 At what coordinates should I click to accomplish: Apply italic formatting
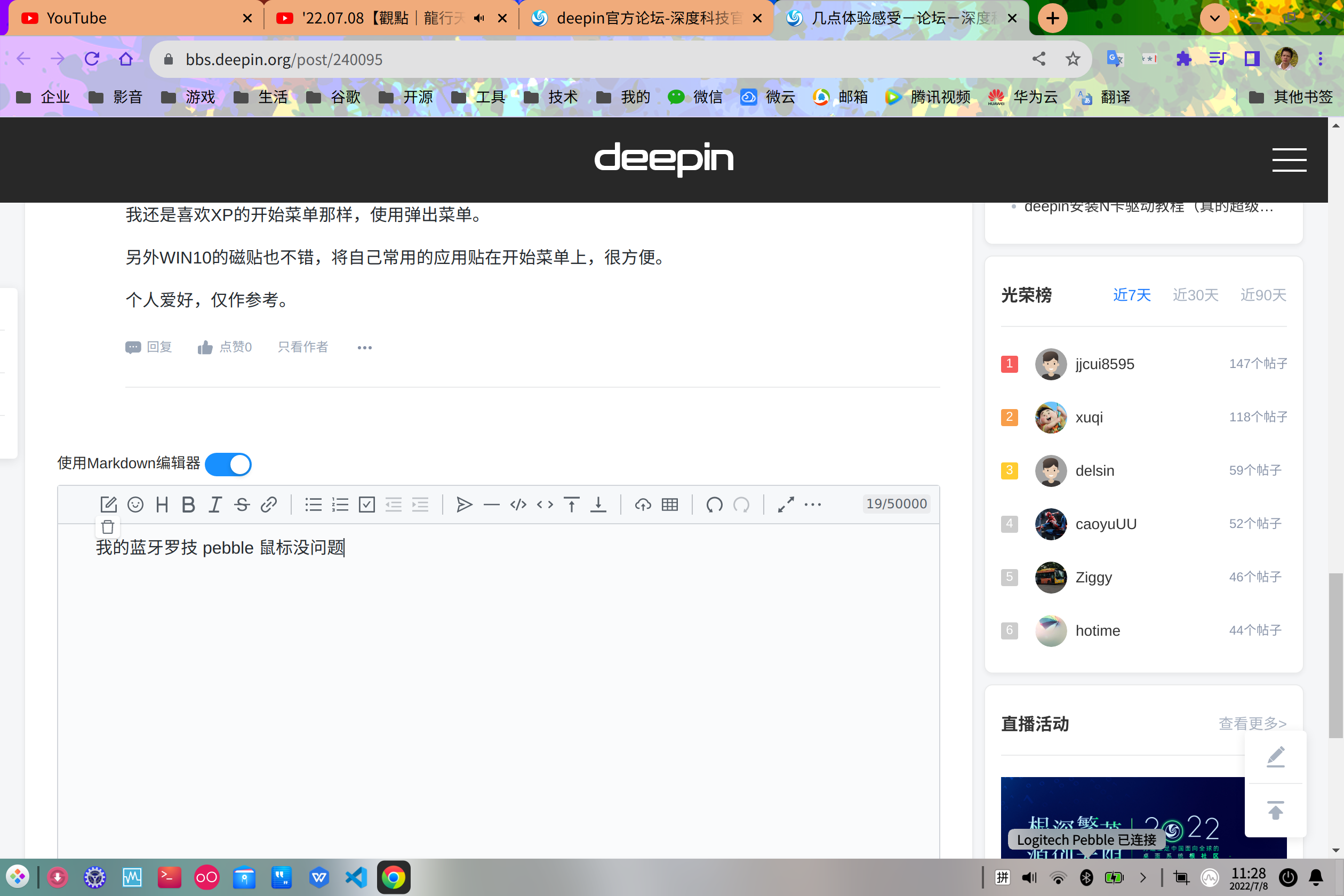click(x=215, y=505)
